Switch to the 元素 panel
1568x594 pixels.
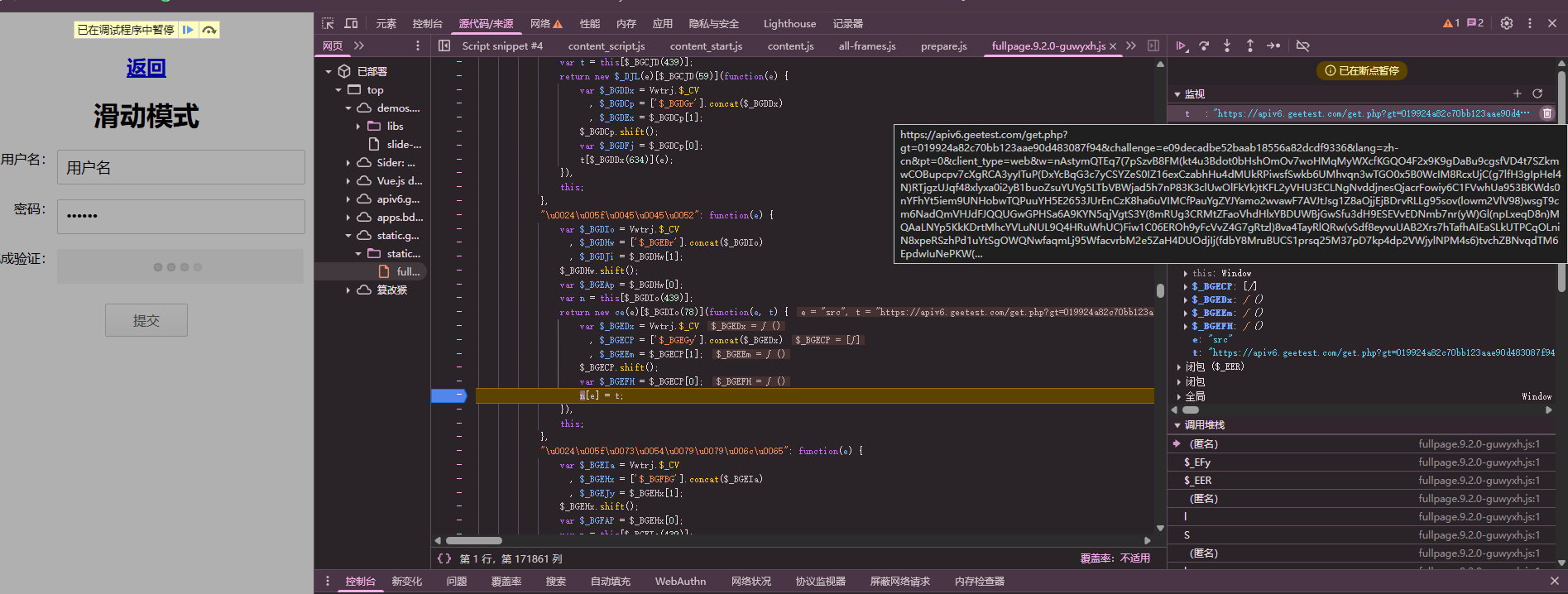coord(386,23)
